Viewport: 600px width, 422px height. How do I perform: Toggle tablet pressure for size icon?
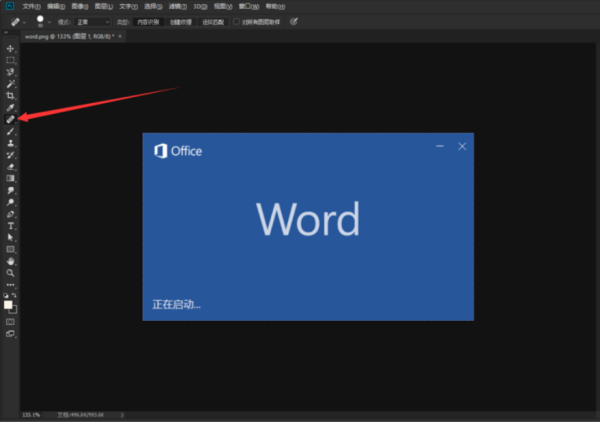293,21
